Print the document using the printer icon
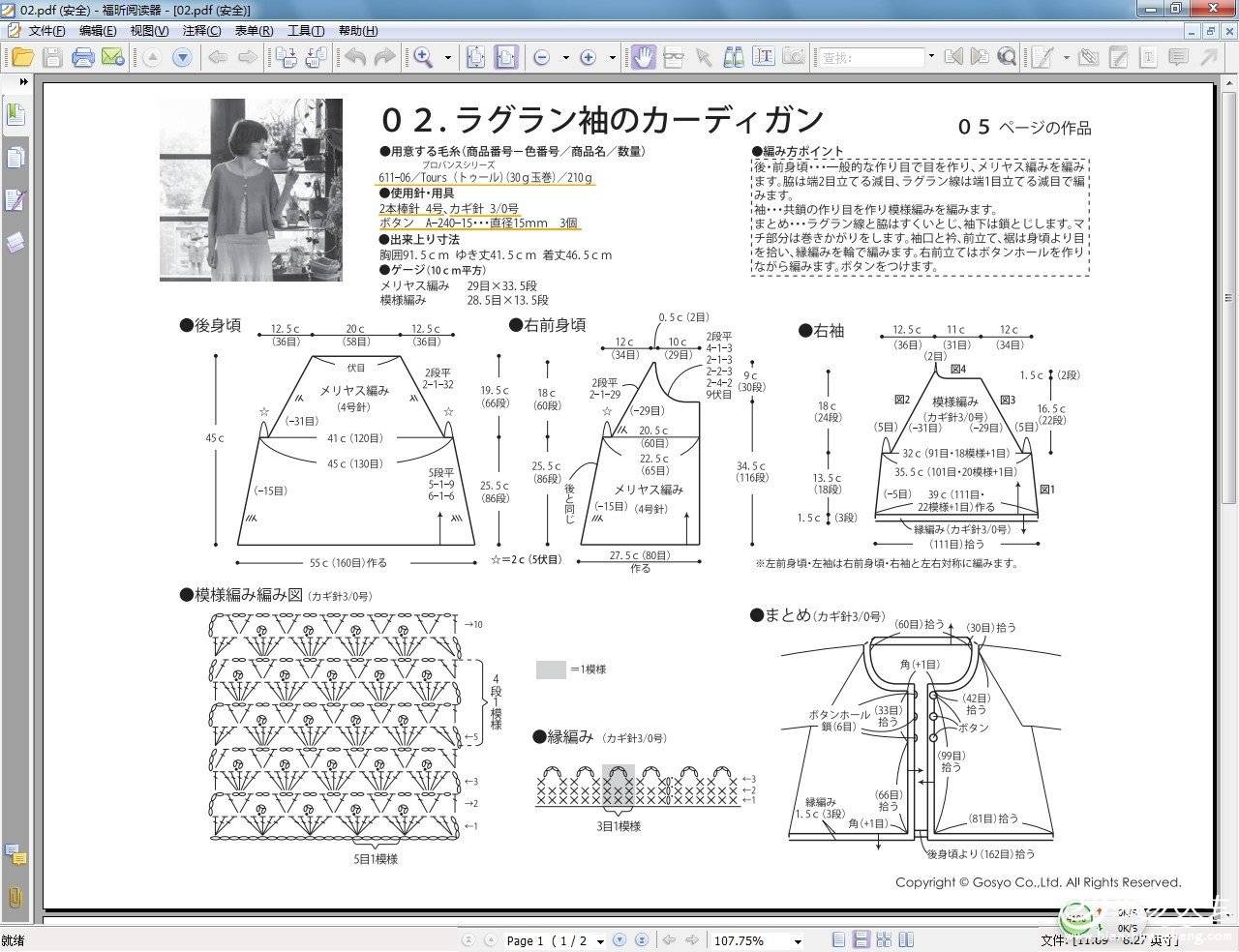This screenshot has width=1239, height=952. click(83, 58)
